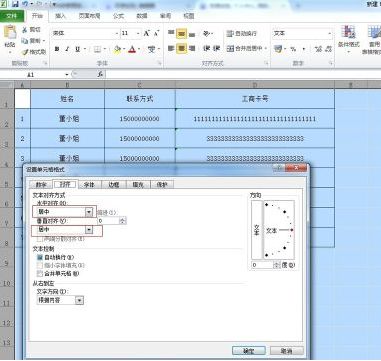Click the highlighted Middle Align icon

[x=181, y=33]
